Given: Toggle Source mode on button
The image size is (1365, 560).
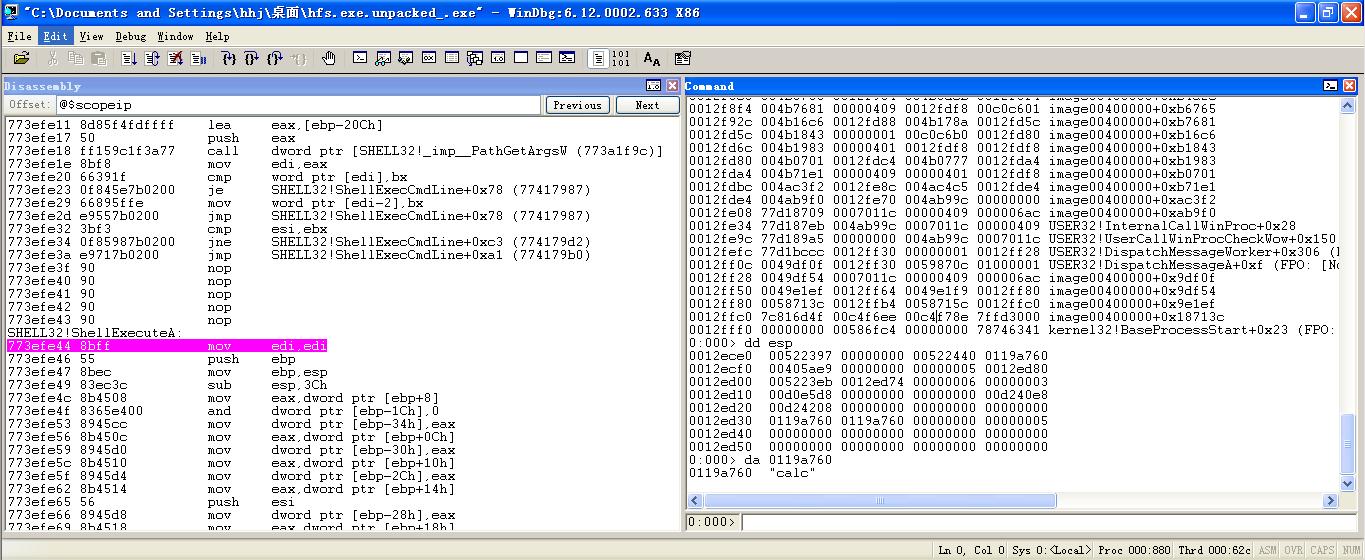Looking at the screenshot, I should (x=598, y=59).
